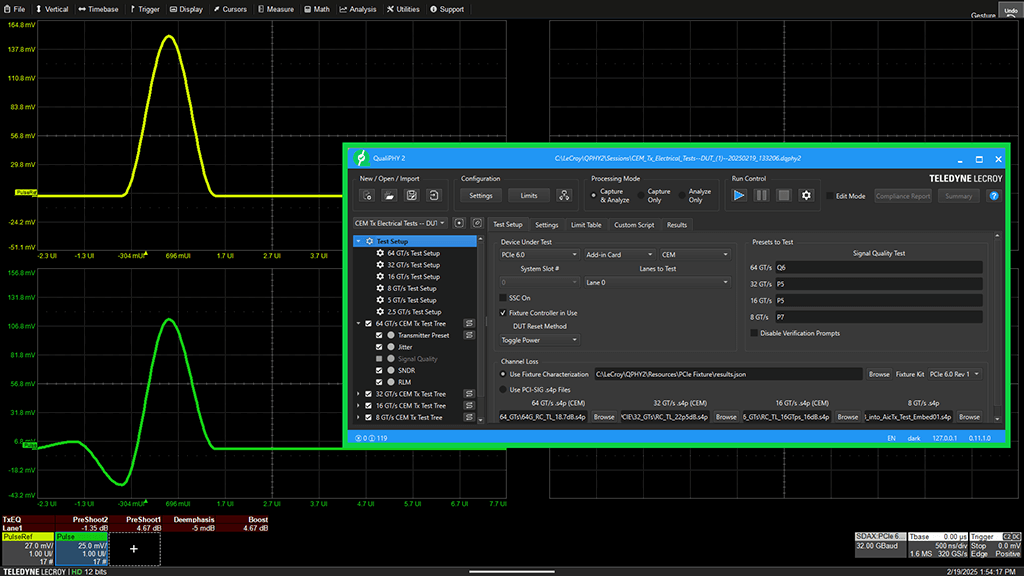This screenshot has height=576, width=1024.
Task: Uncheck Fixture Controller in Use
Action: click(502, 313)
